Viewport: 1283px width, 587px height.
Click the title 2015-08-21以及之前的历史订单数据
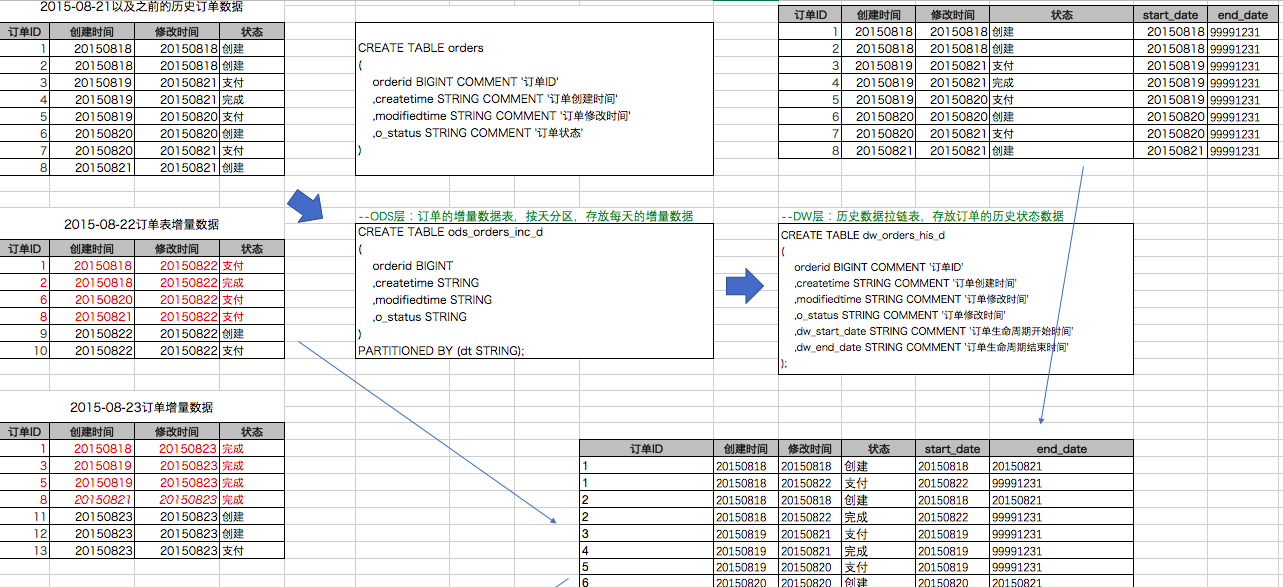[x=140, y=9]
